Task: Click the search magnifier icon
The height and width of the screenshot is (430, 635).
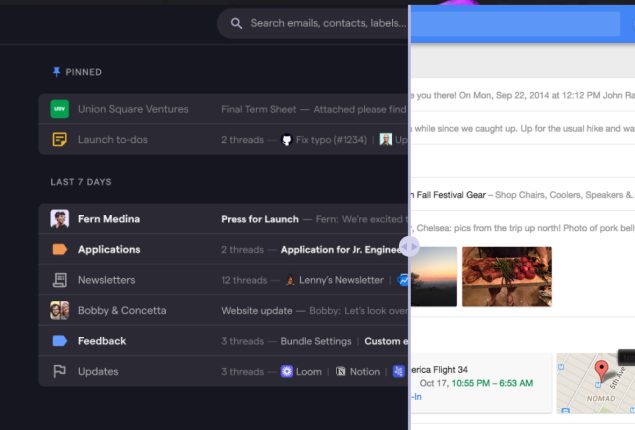Action: coord(237,23)
